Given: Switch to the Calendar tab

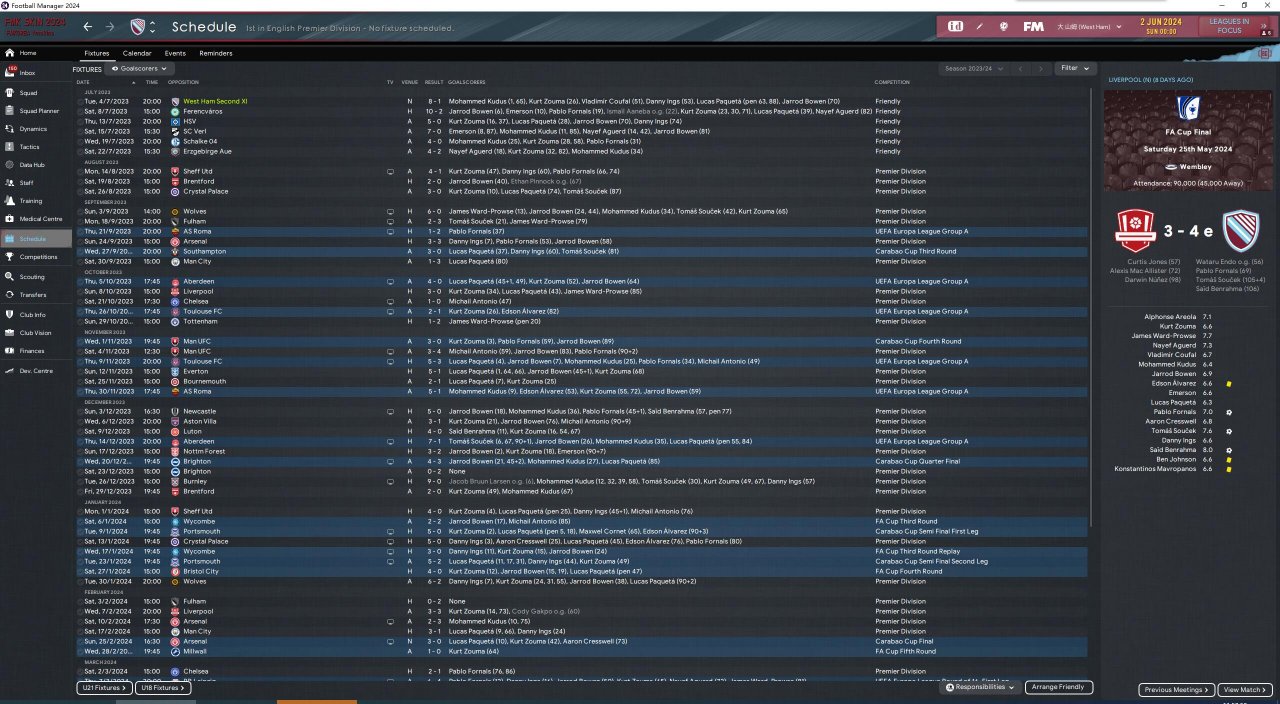Looking at the screenshot, I should click(137, 53).
